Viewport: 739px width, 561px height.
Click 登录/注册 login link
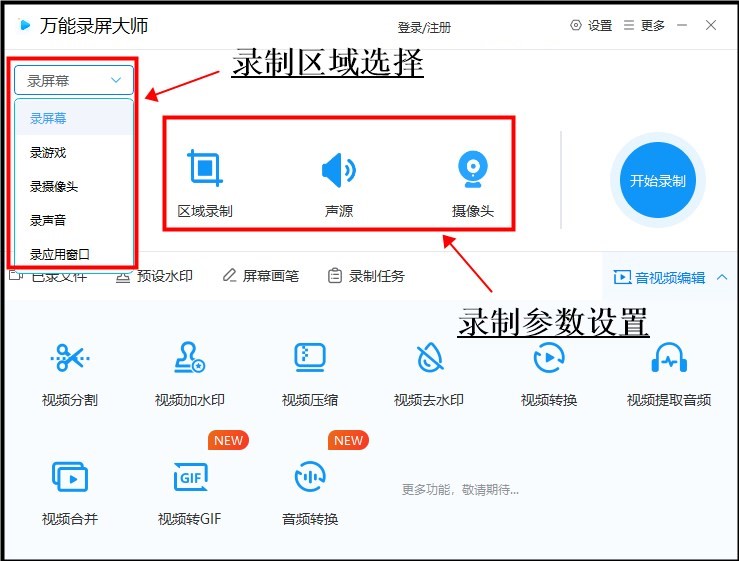[x=424, y=27]
